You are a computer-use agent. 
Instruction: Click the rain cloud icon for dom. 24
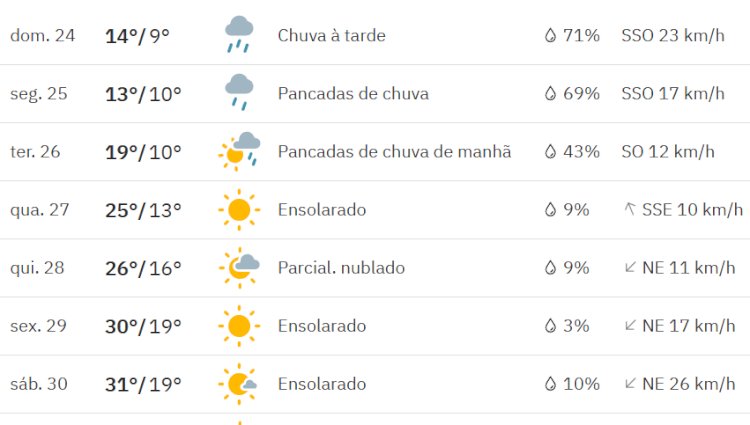239,35
